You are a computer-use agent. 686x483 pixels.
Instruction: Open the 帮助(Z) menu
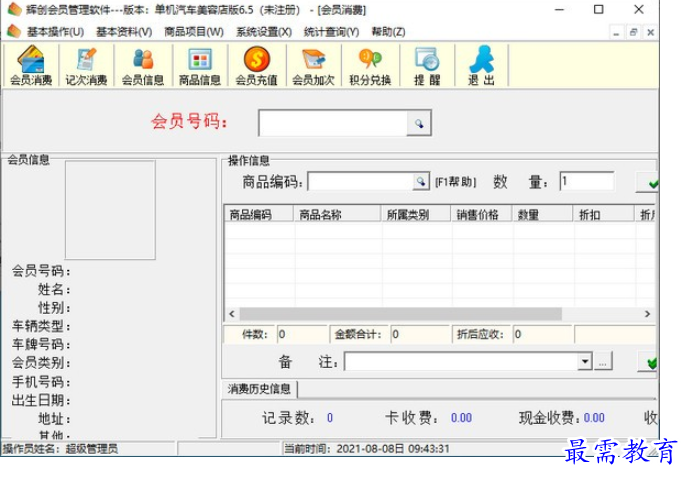(x=388, y=32)
